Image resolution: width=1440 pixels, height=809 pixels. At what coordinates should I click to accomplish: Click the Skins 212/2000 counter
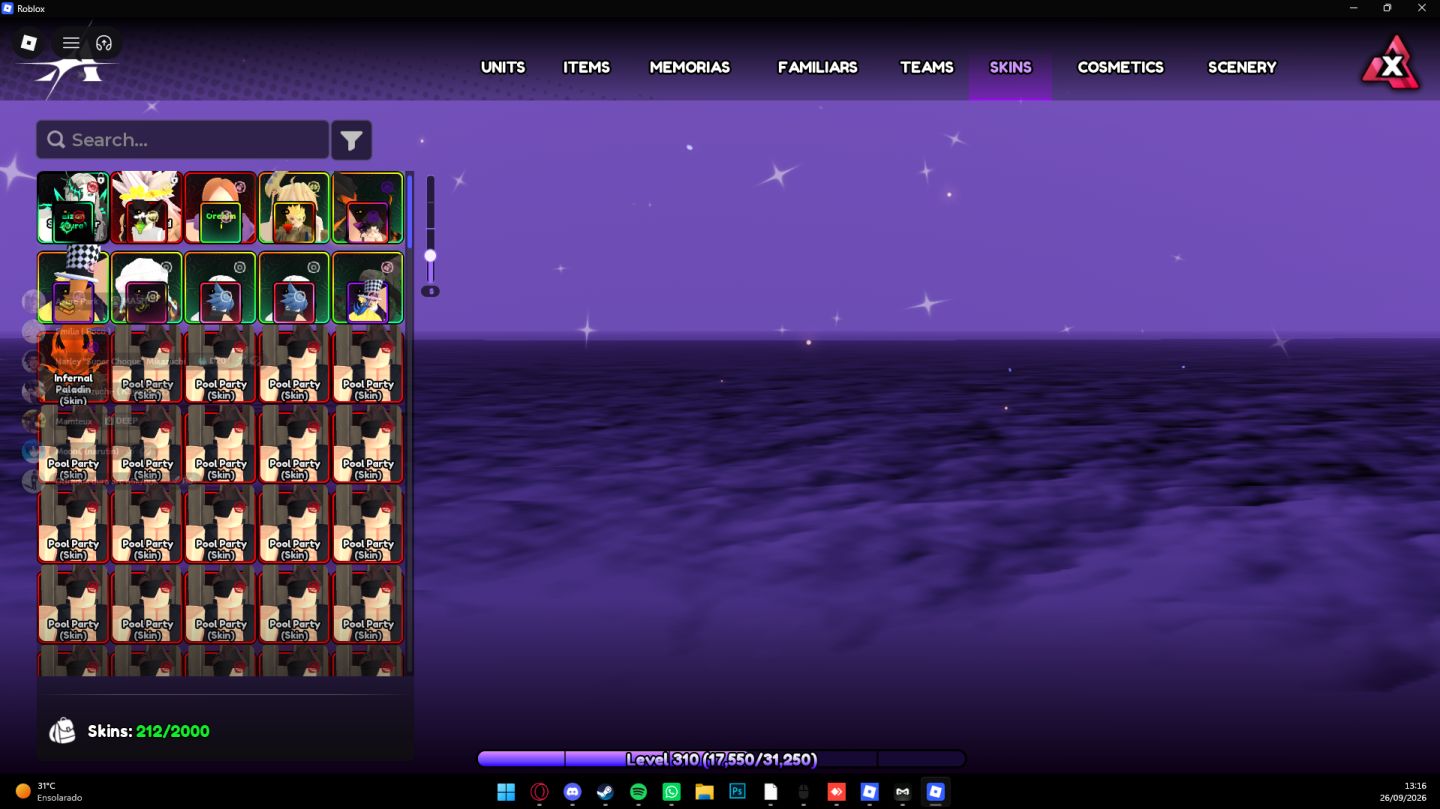click(x=148, y=731)
